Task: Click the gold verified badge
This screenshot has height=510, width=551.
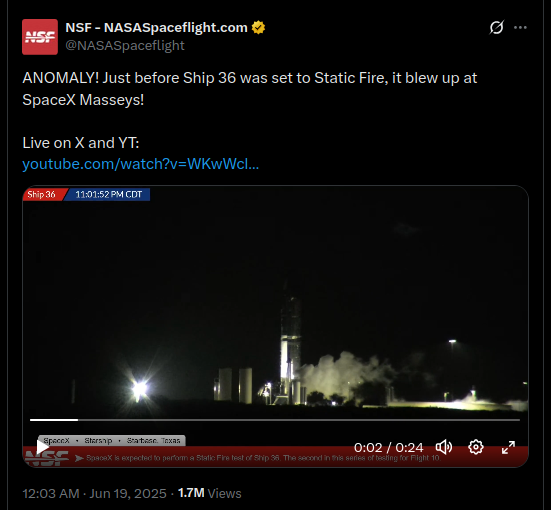Action: 258,27
